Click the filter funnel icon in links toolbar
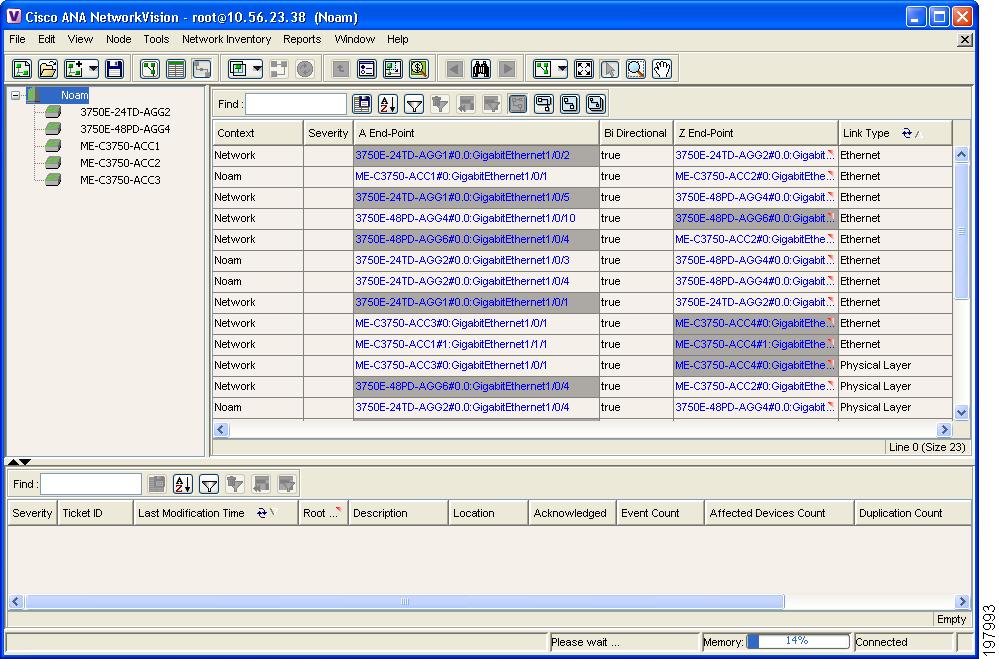999x659 pixels. click(x=414, y=104)
